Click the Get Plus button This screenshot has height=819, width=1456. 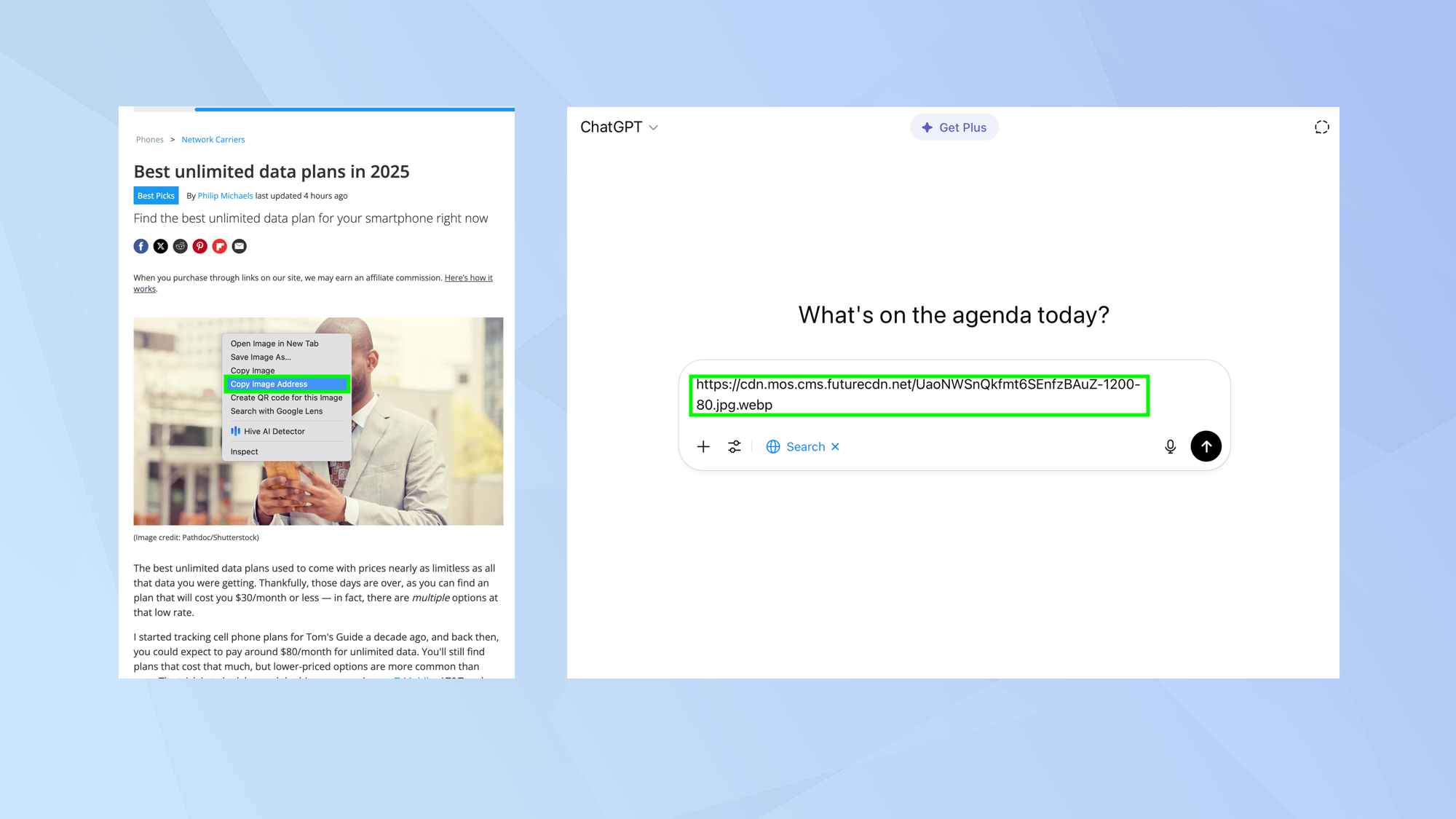tap(954, 127)
